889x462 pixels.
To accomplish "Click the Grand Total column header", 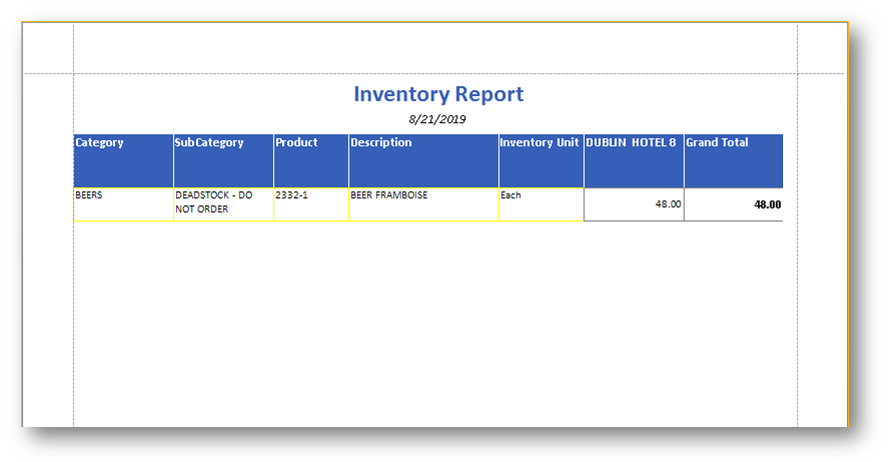I will tap(717, 143).
